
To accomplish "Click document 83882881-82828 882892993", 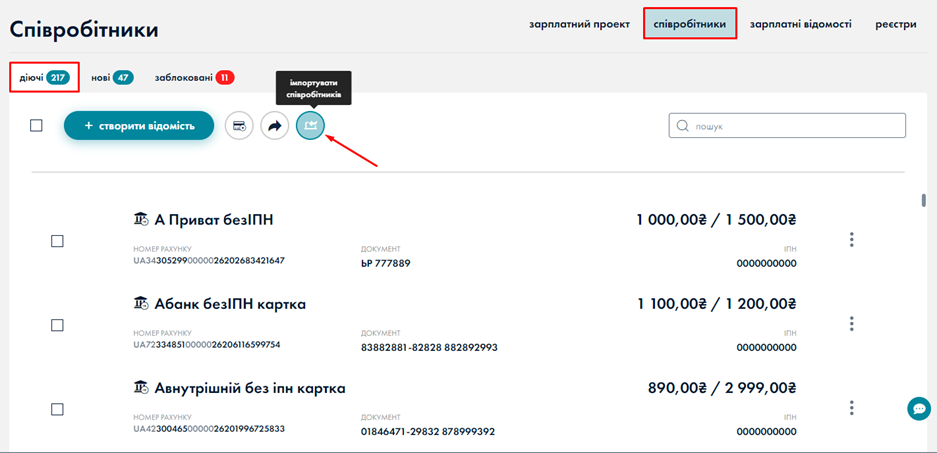I will (x=429, y=347).
